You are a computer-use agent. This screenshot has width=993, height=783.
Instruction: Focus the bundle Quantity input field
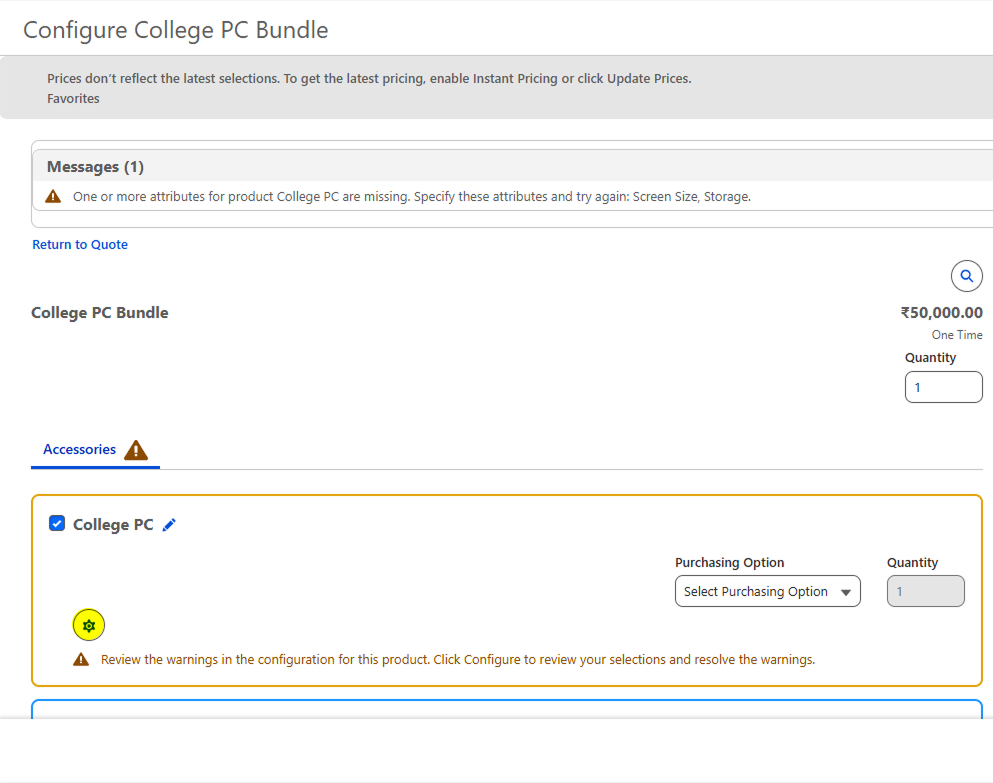(943, 387)
